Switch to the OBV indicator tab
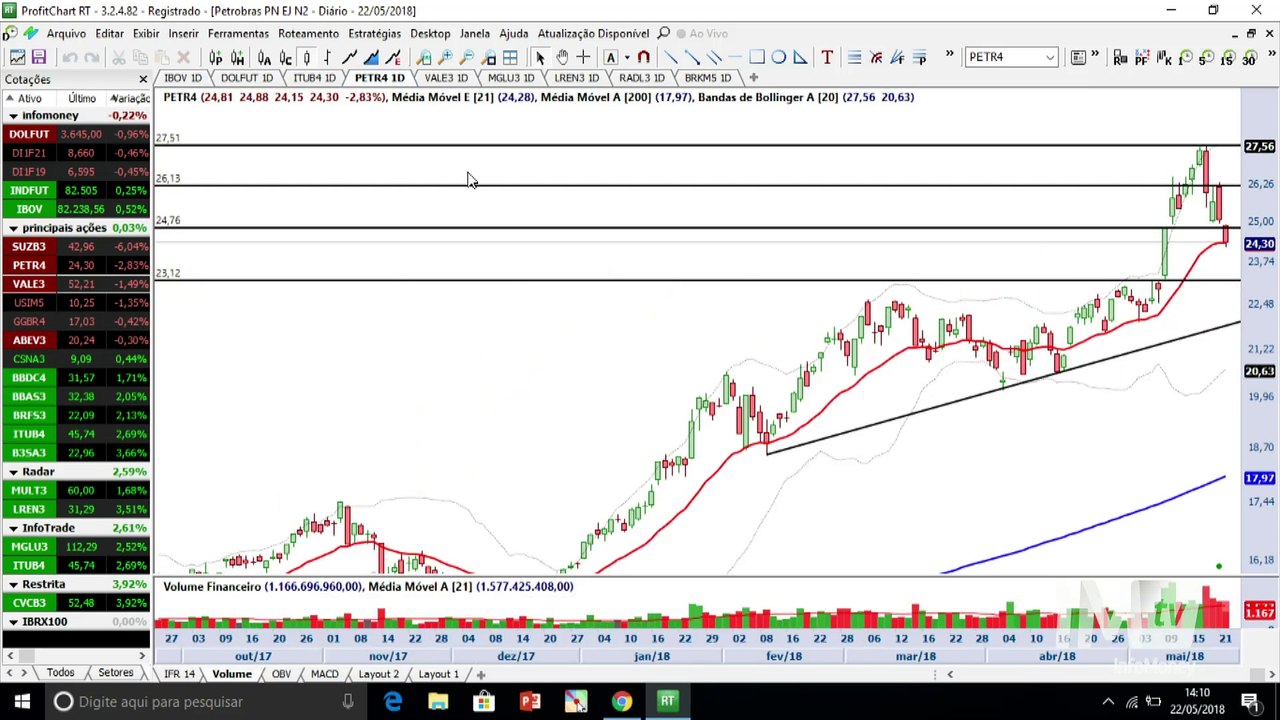This screenshot has height=720, width=1280. point(281,674)
